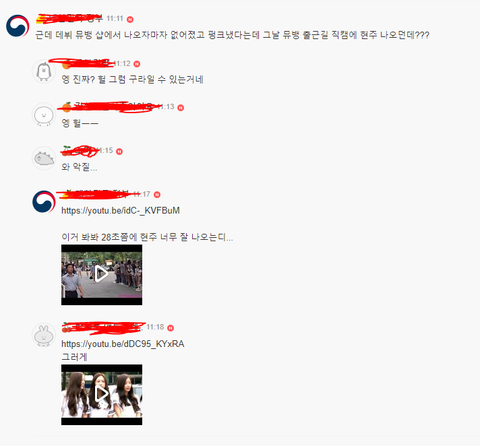Click the red N badge next to 11:12

click(137, 64)
